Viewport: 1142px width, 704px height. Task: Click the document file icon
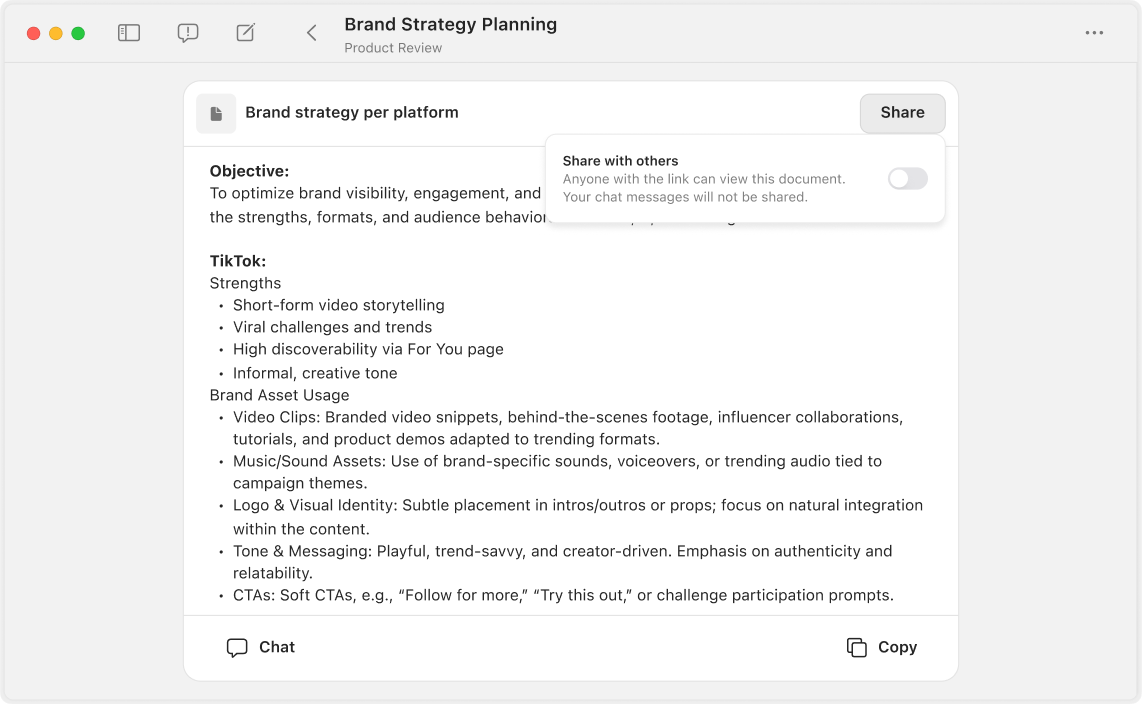pos(216,114)
